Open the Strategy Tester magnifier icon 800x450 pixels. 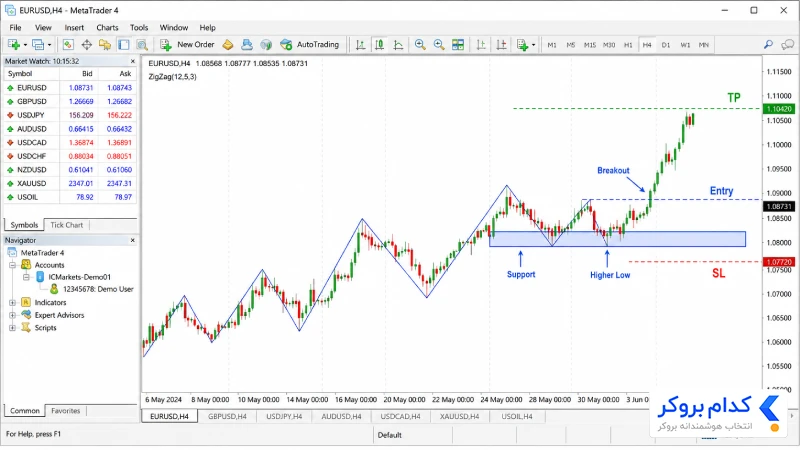tap(142, 45)
